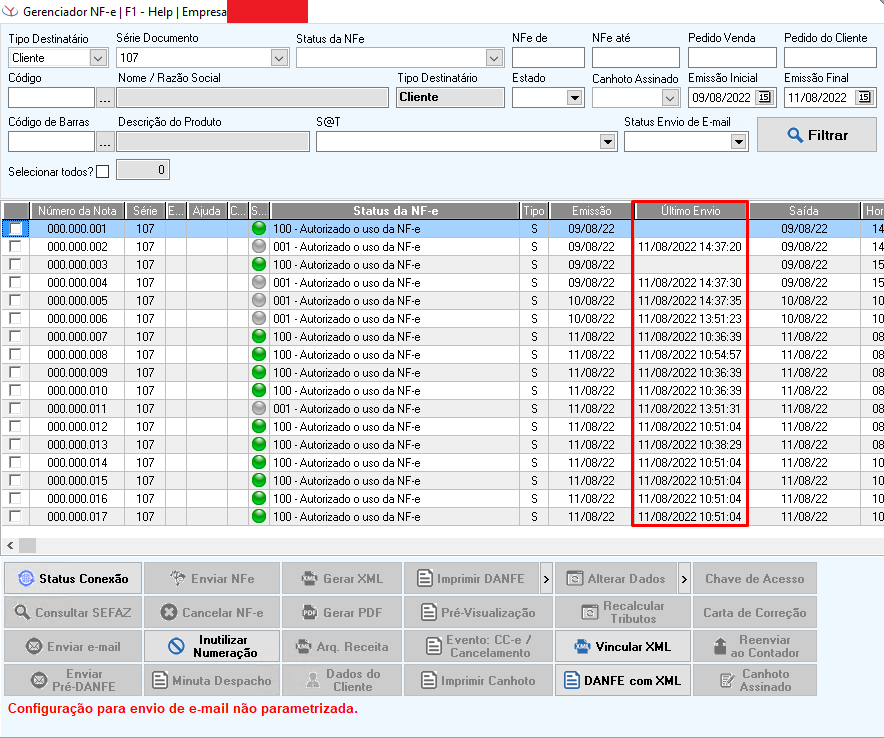Click the Filtrar magnifier button
This screenshot has height=738, width=884.
[x=816, y=135]
